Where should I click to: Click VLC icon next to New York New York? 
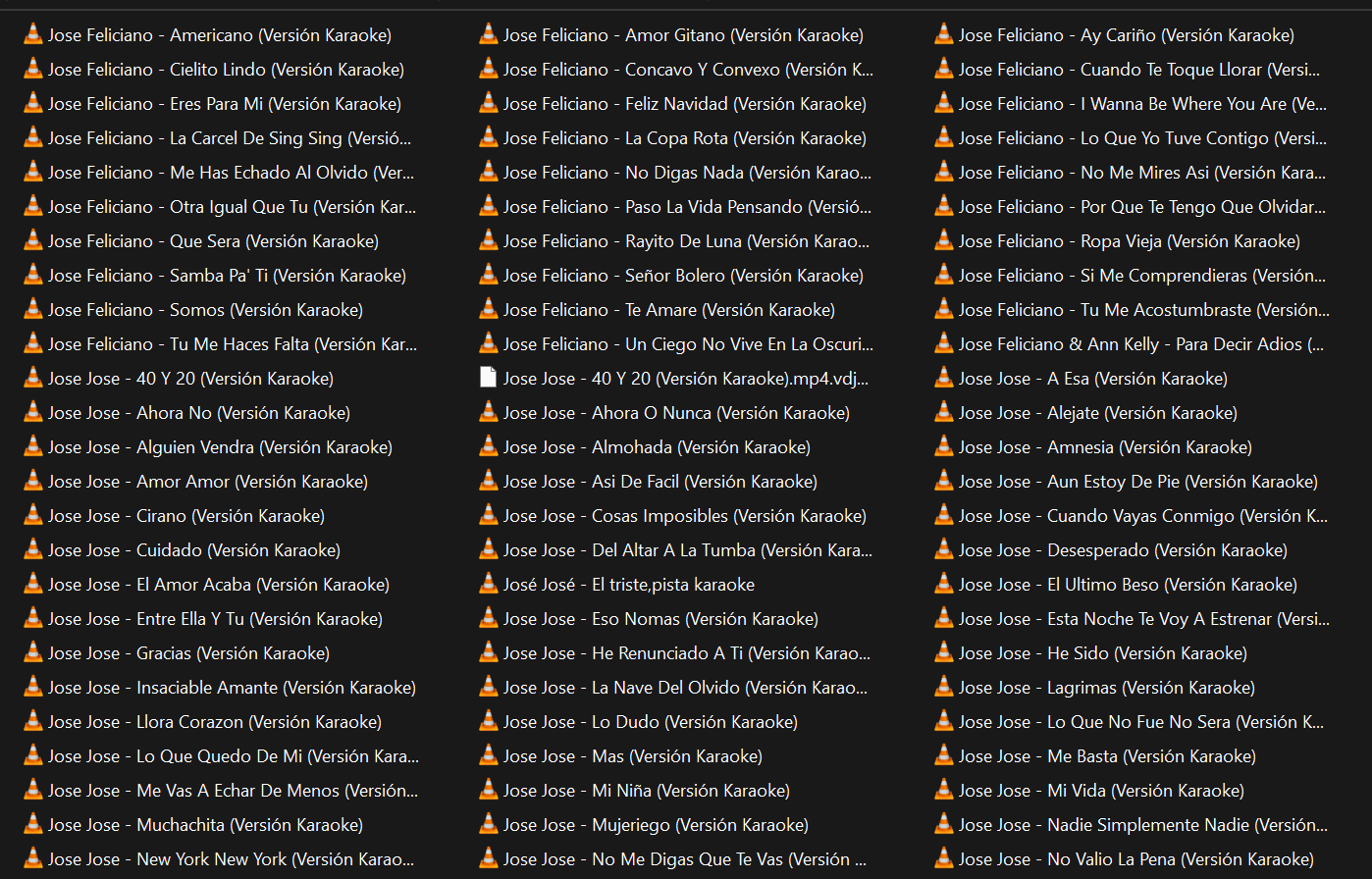(x=33, y=859)
